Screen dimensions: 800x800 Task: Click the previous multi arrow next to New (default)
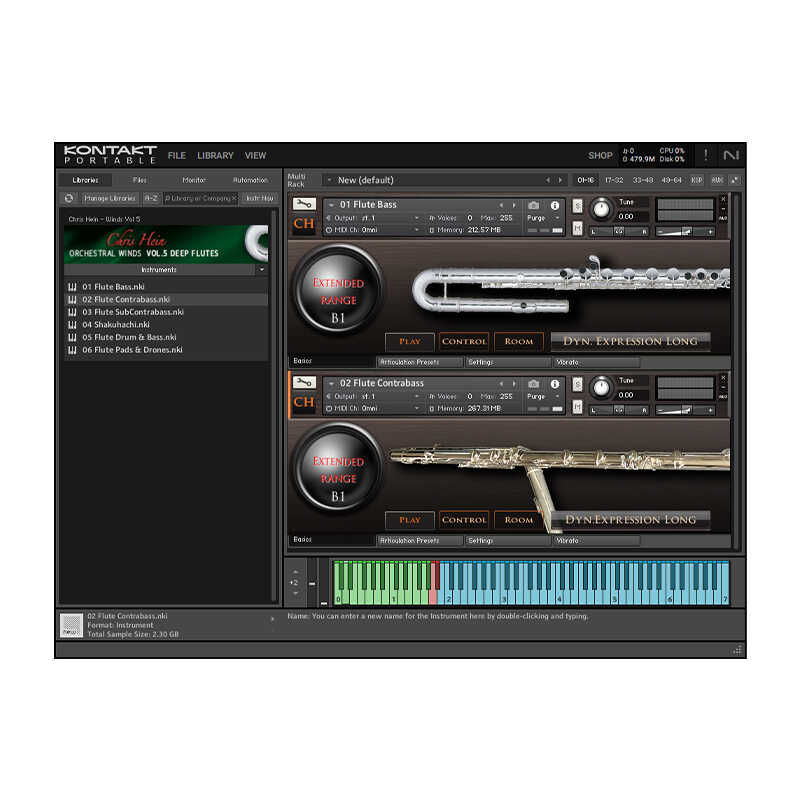(x=548, y=180)
